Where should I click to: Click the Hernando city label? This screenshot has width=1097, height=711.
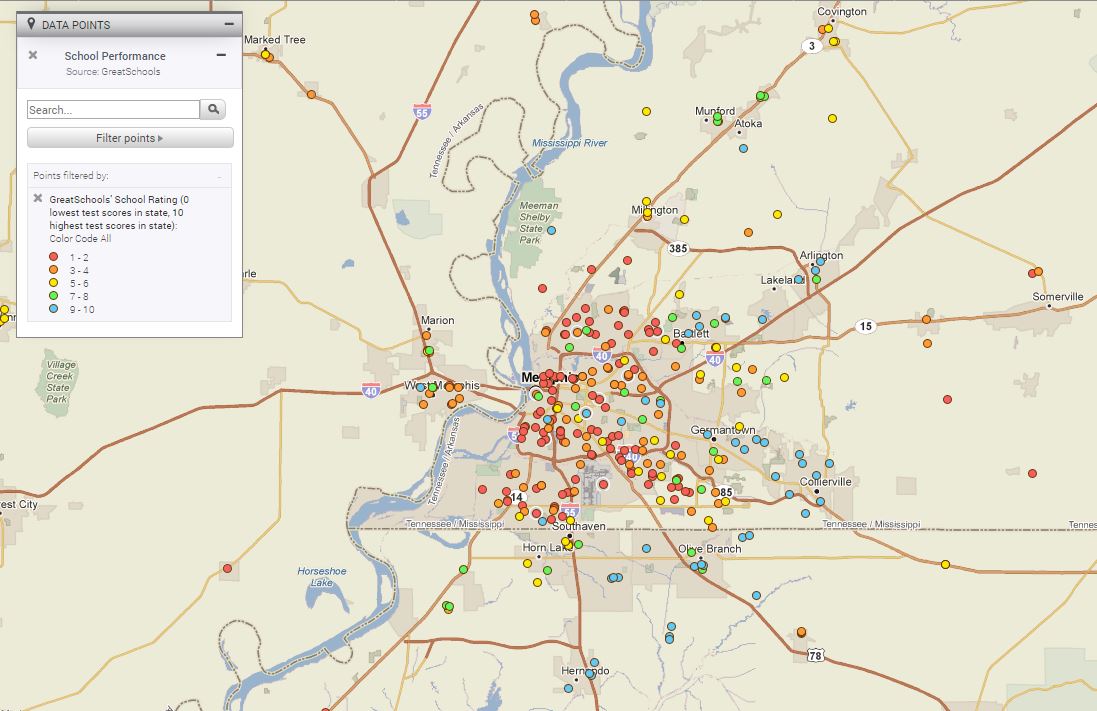coord(585,670)
